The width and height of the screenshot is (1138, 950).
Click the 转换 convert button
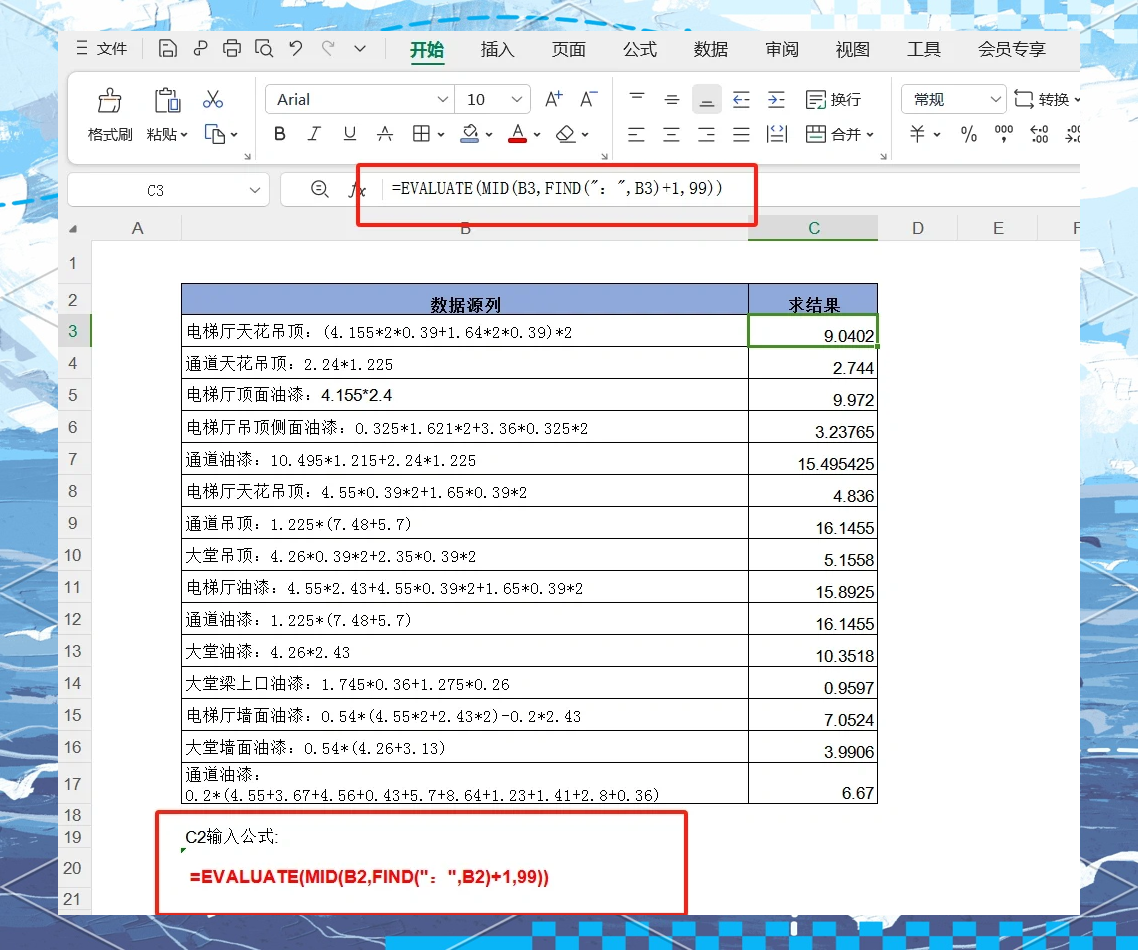(1046, 99)
